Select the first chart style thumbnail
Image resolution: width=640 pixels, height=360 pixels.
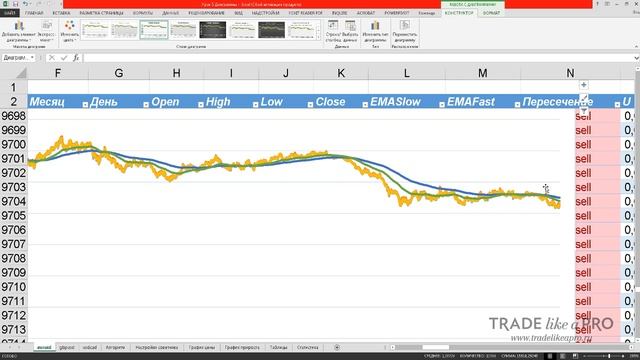[95, 30]
